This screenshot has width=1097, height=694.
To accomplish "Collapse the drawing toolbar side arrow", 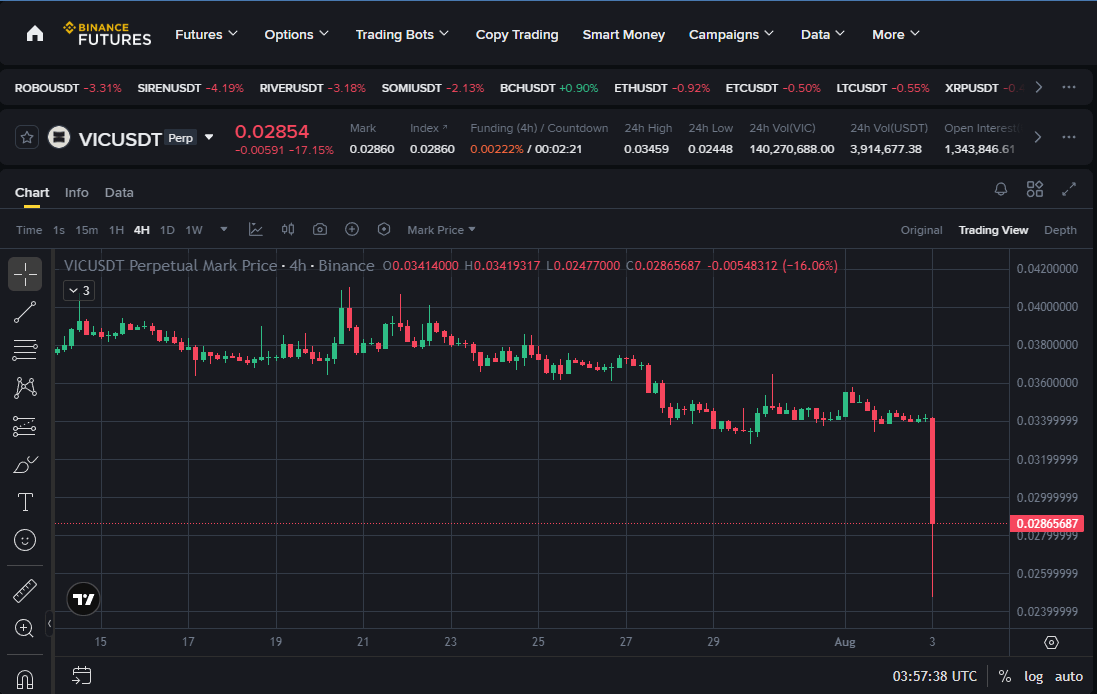I will [49, 623].
